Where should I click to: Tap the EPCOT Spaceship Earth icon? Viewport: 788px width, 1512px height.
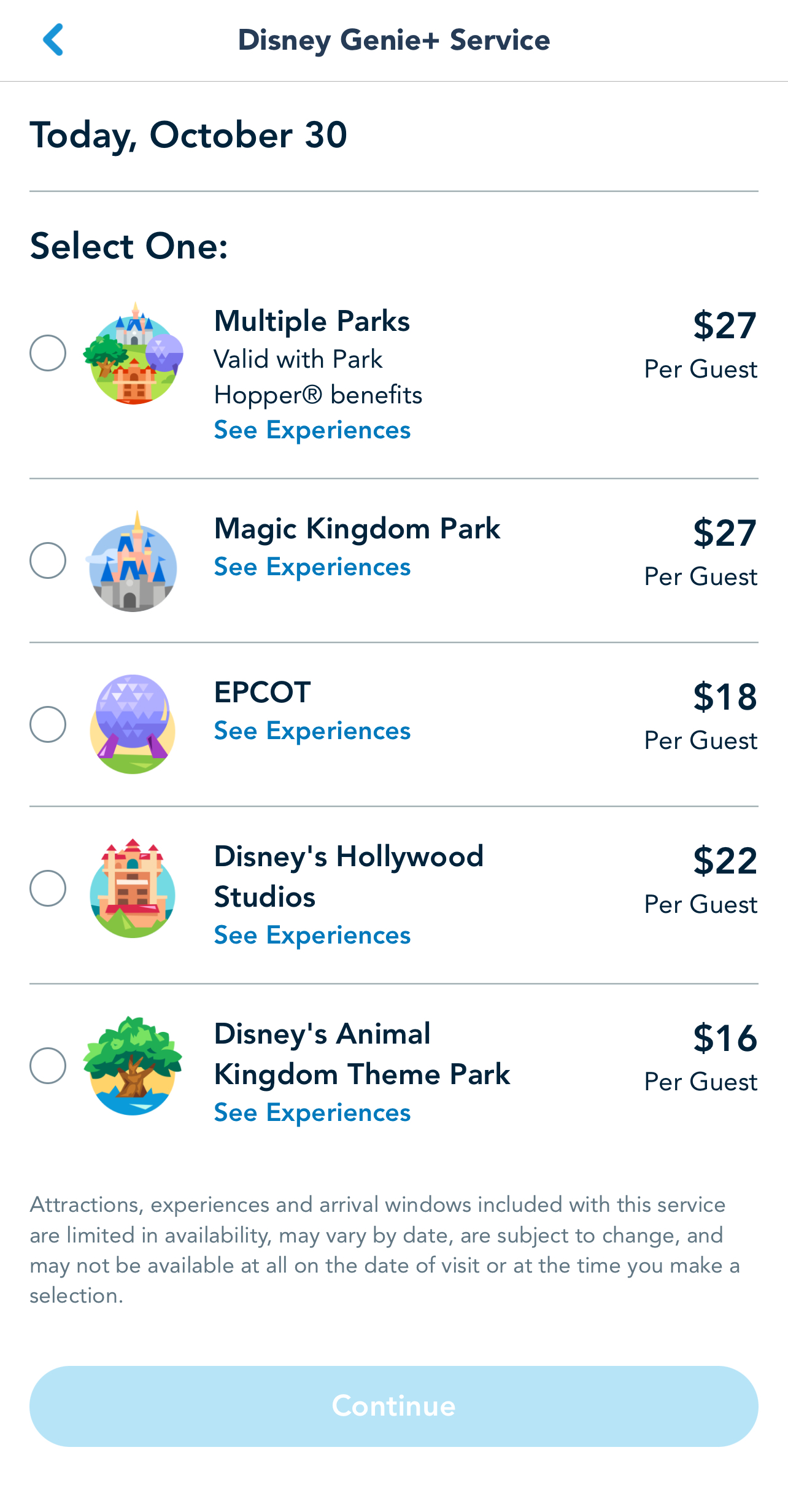tap(133, 724)
